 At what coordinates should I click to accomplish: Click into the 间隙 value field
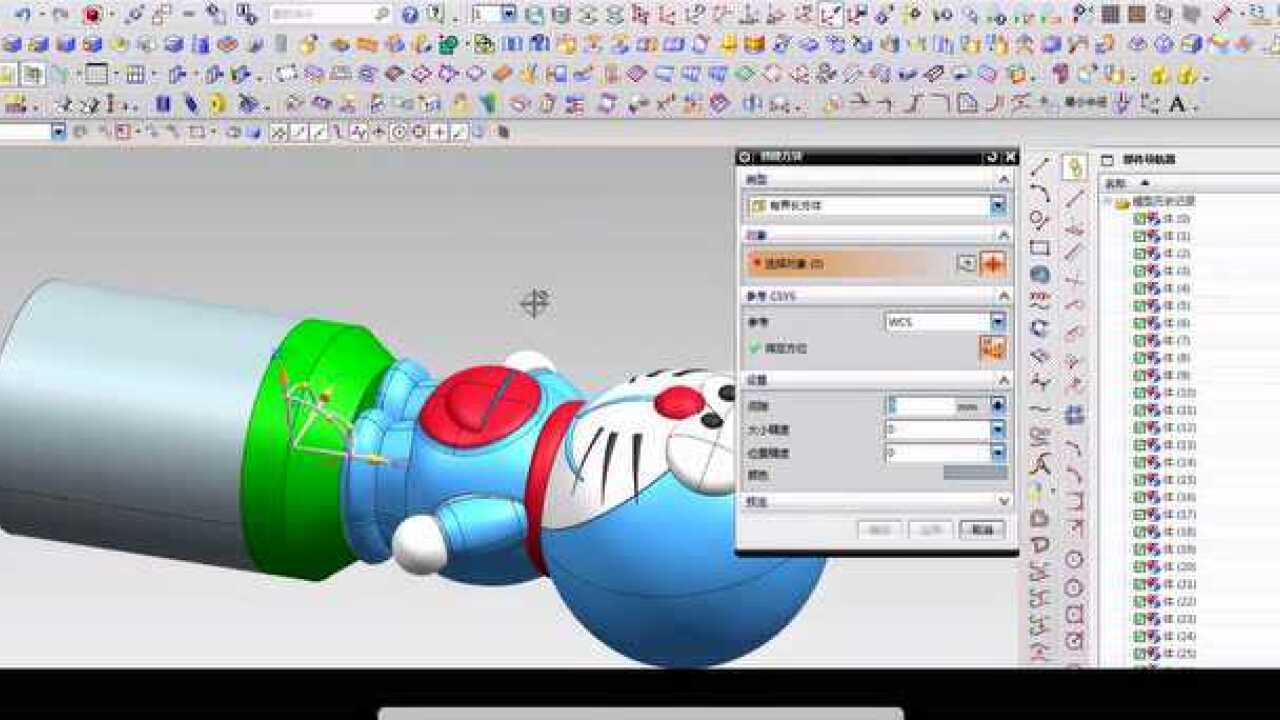[x=920, y=405]
